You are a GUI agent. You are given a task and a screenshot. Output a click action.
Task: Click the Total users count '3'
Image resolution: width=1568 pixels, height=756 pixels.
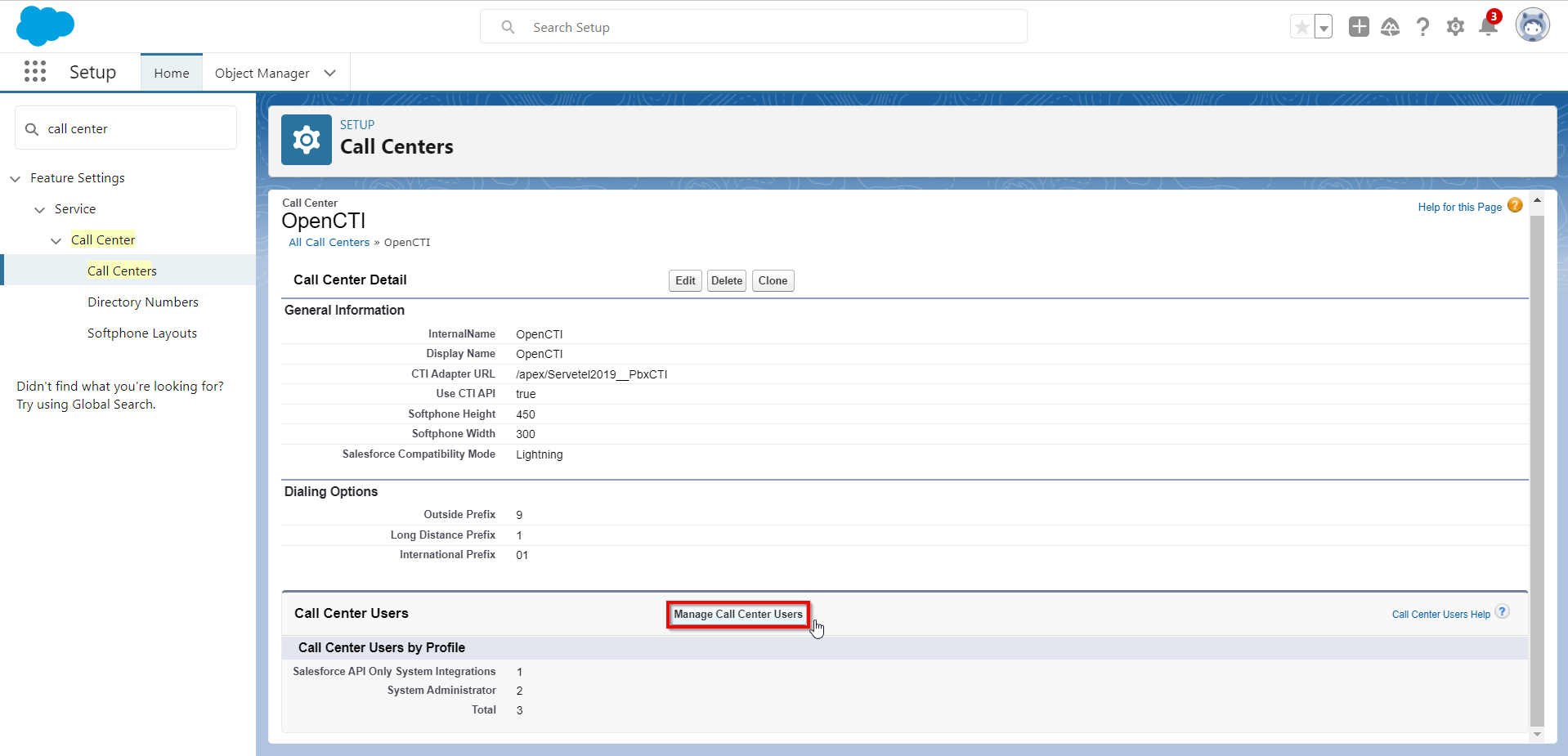click(x=519, y=710)
